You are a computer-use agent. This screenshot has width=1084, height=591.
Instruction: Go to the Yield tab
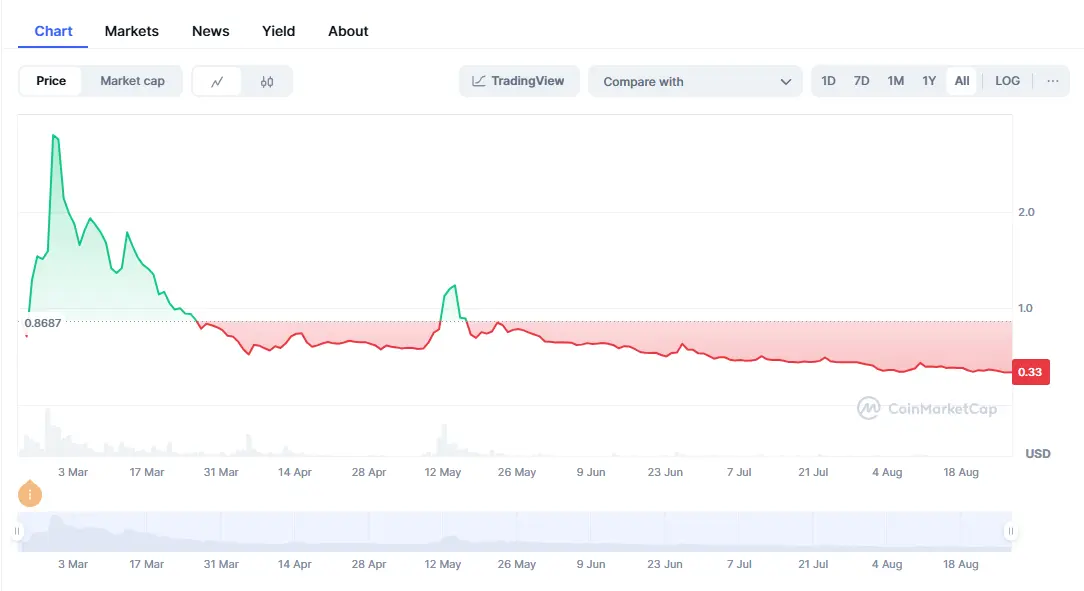point(278,31)
